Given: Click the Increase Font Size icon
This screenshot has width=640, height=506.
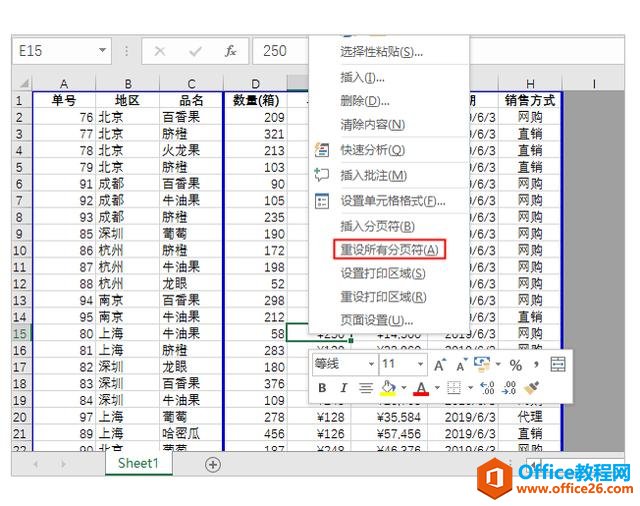Looking at the screenshot, I should pyautogui.click(x=440, y=364).
